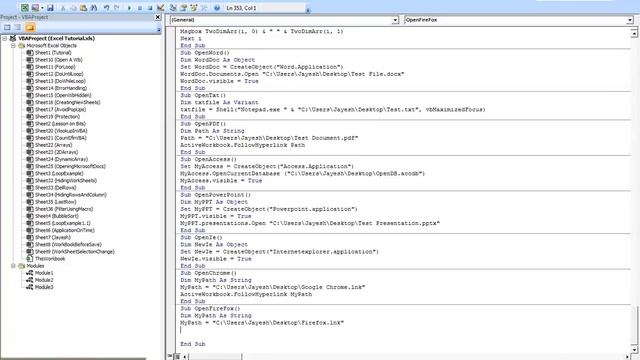
Task: Collapse the VBAProject (Excel Tutorial.xls) node
Action: click(x=5, y=38)
